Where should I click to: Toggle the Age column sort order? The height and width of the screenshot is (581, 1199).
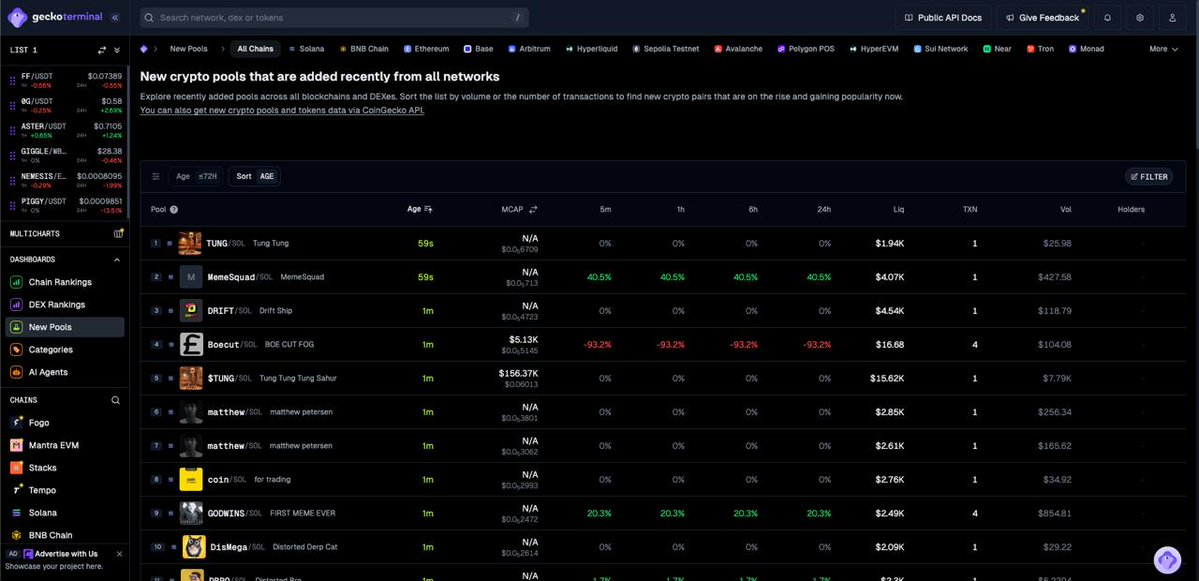click(x=428, y=210)
